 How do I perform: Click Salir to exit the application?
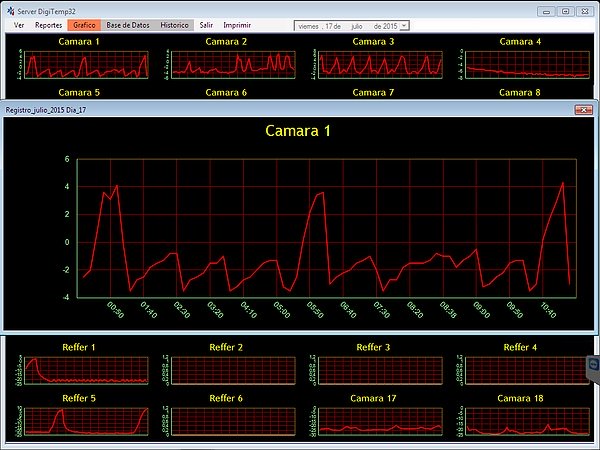pyautogui.click(x=206, y=24)
